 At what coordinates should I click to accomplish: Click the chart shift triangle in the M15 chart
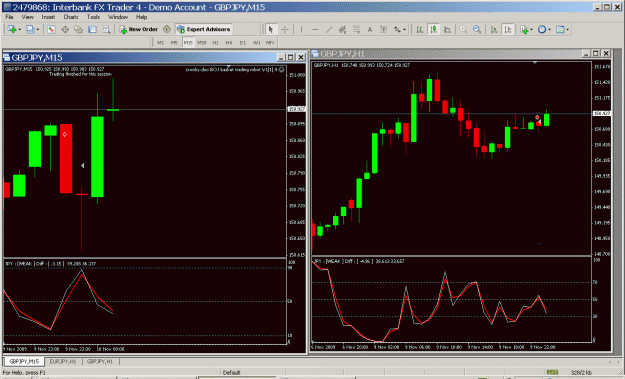[228, 67]
